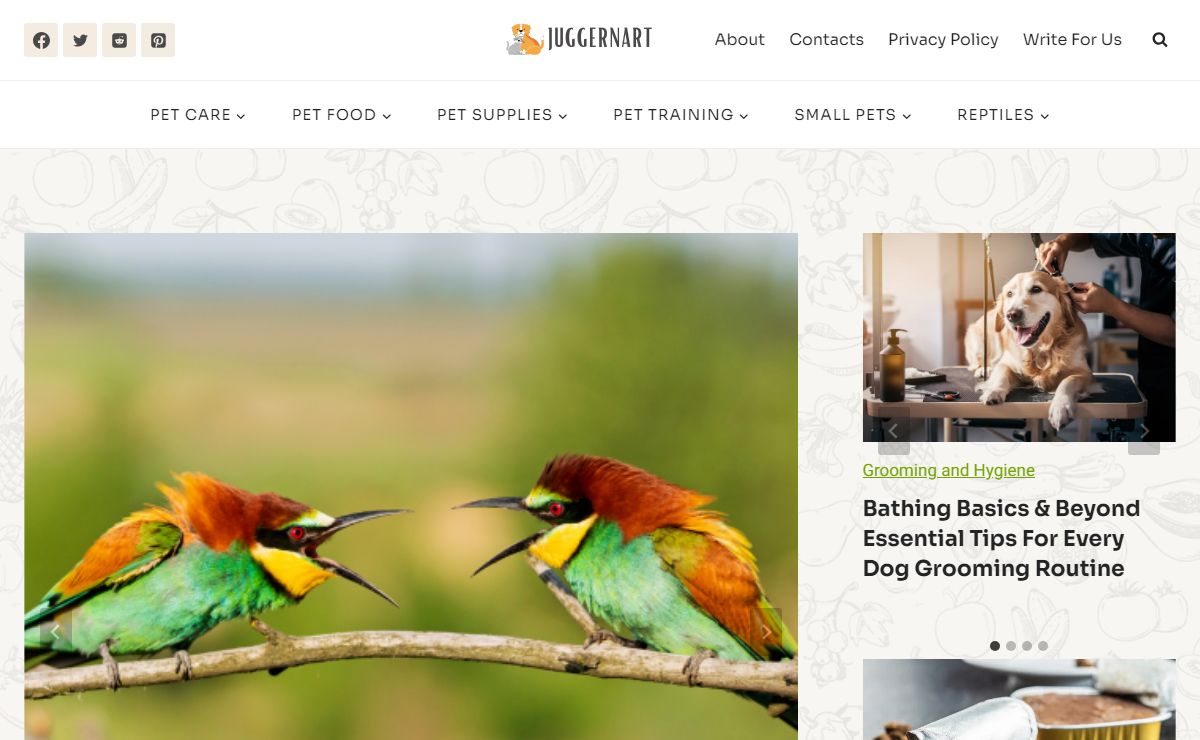Show next slide in dog grooming carousel
The height and width of the screenshot is (740, 1200).
tap(1144, 432)
